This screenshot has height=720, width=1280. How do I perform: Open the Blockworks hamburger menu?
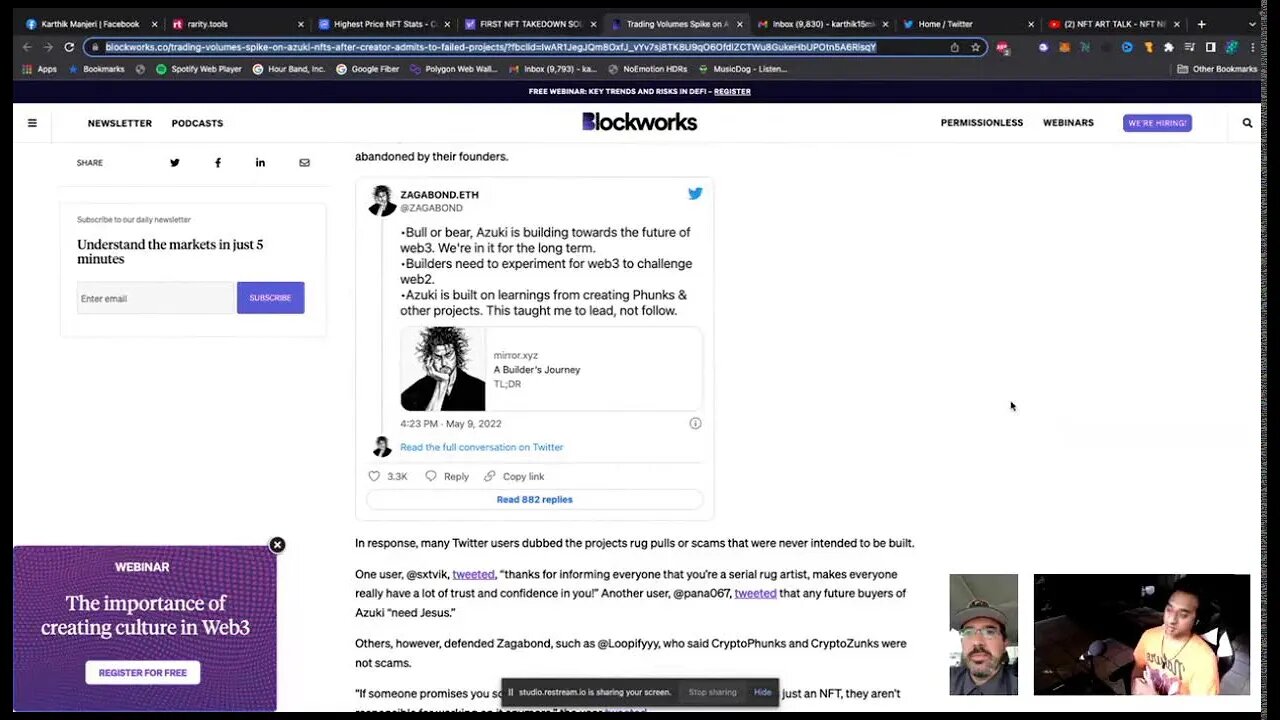pos(32,123)
